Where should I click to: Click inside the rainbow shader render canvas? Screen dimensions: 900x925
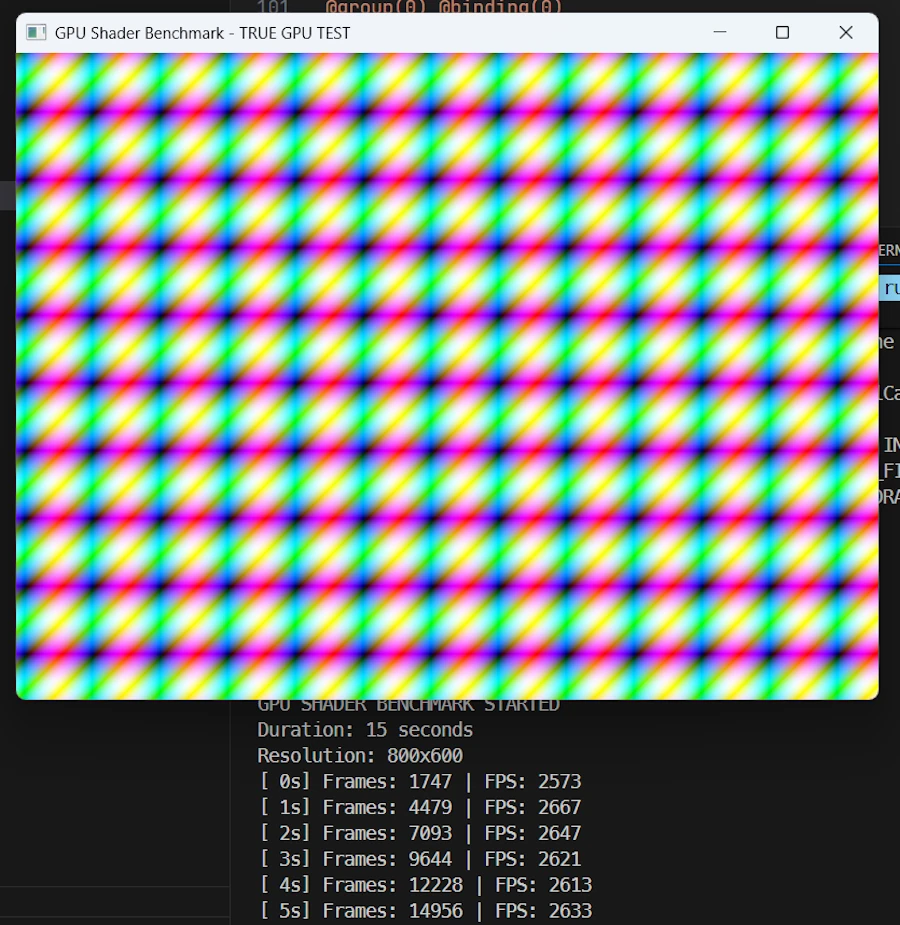point(447,375)
